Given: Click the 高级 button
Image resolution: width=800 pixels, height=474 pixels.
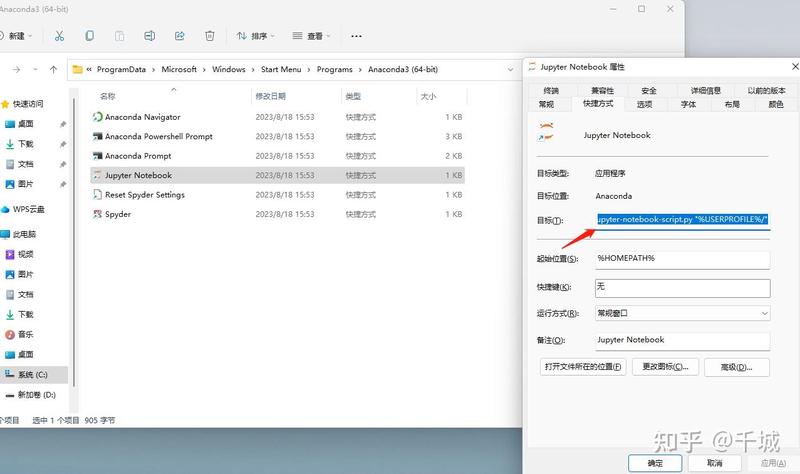Looking at the screenshot, I should point(737,367).
